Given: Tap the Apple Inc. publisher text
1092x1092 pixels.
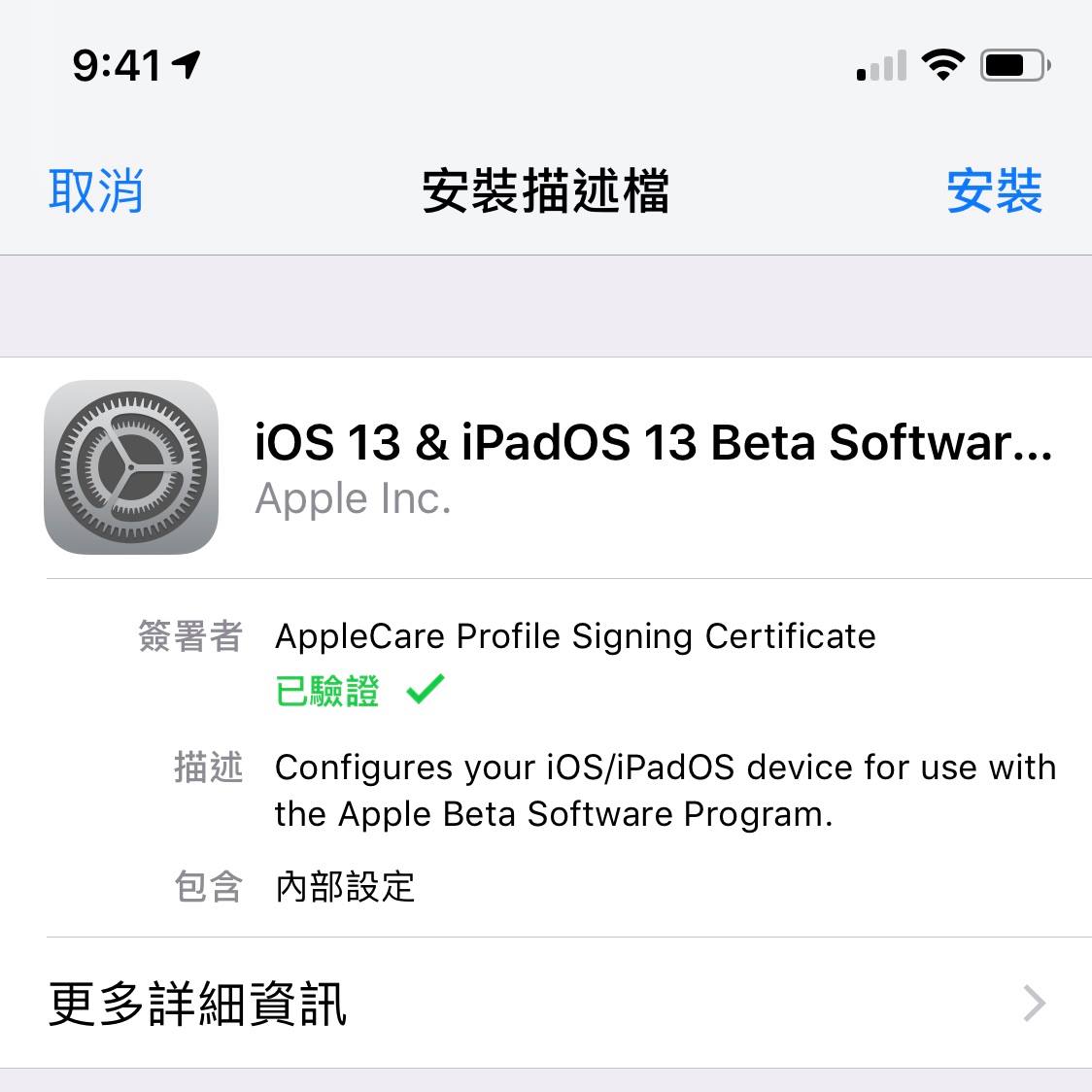Looking at the screenshot, I should (x=354, y=499).
